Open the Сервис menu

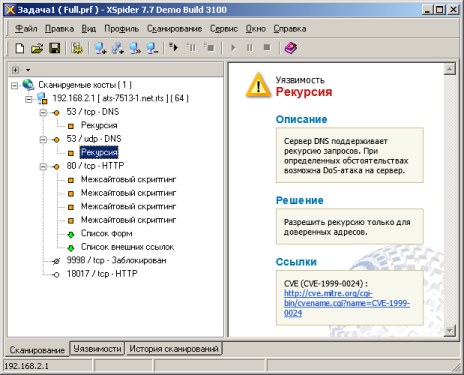(x=224, y=29)
